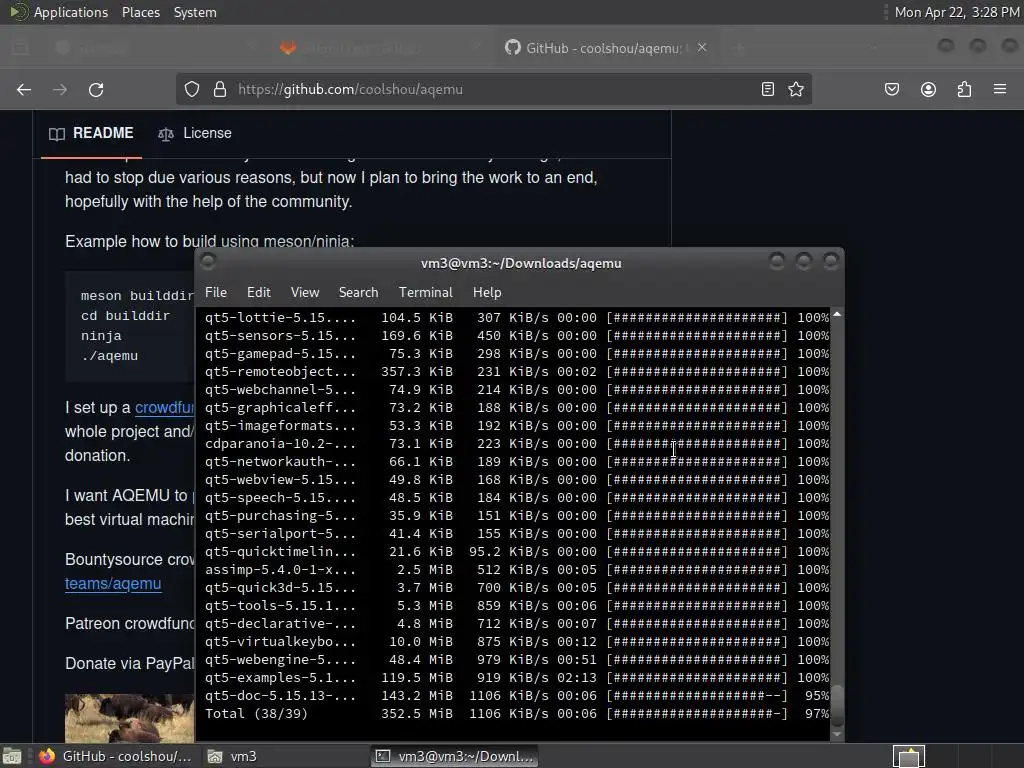Screen dimensions: 1024x768
Task: Click the ninja code line
Action: point(101,336)
